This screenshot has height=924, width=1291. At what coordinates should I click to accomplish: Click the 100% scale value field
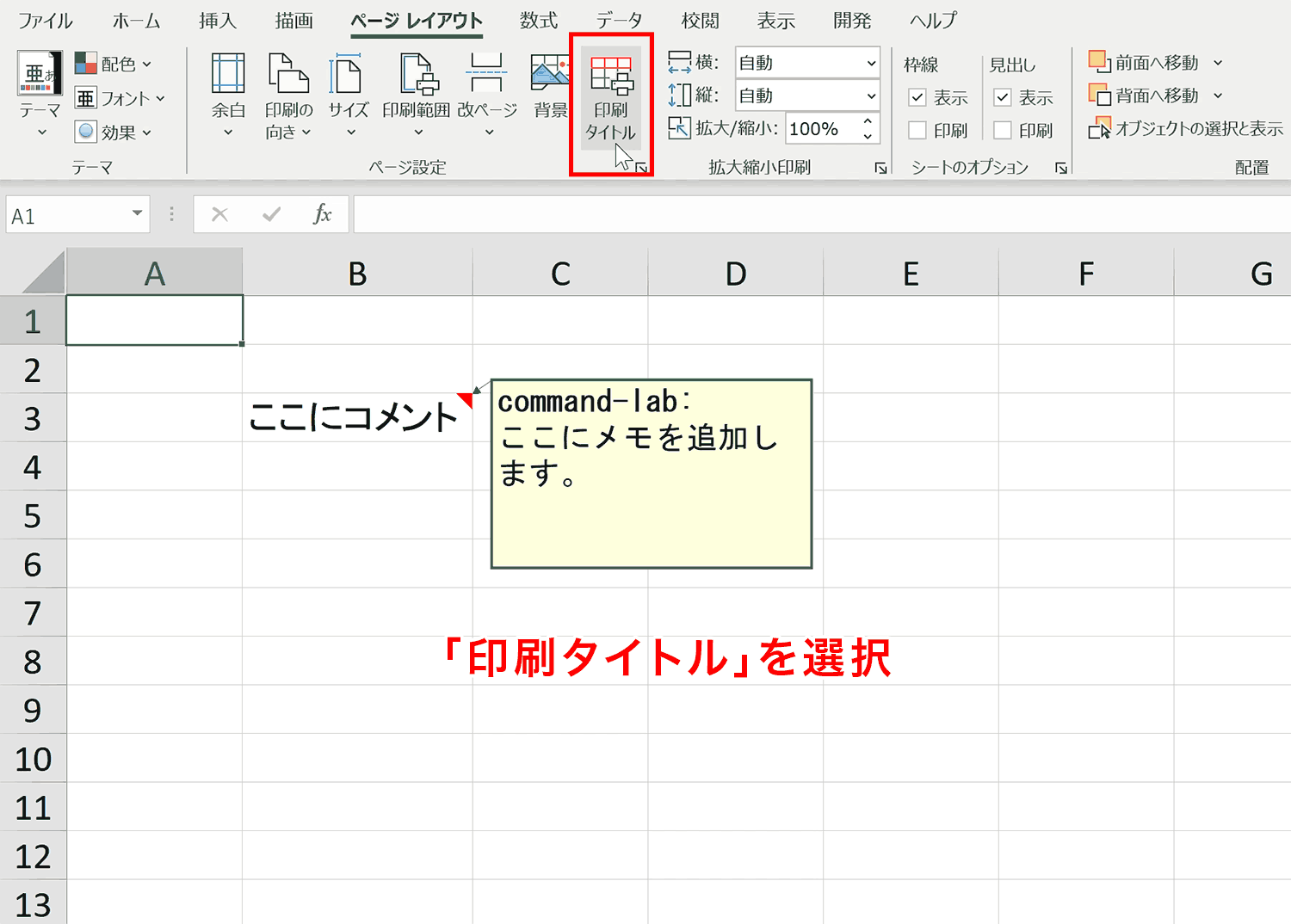[x=822, y=129]
